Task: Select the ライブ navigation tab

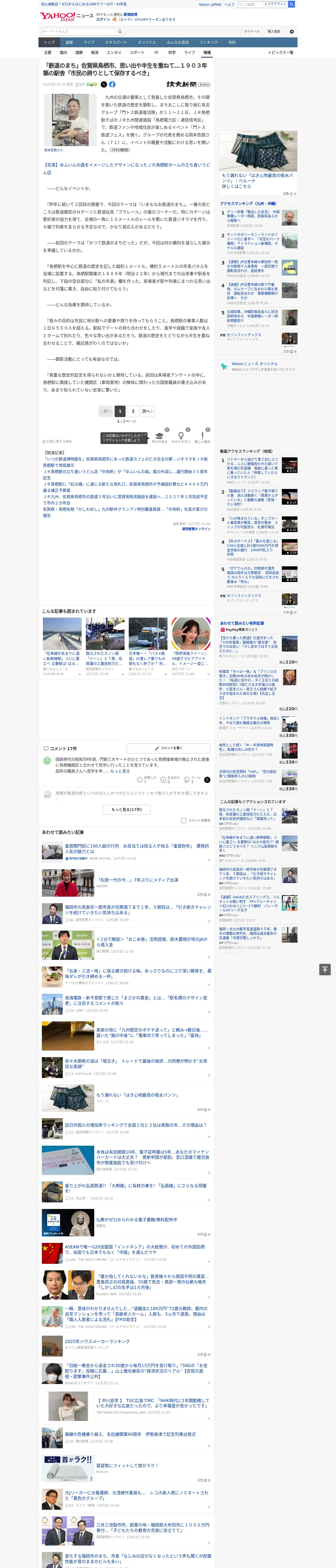Action: (x=89, y=42)
